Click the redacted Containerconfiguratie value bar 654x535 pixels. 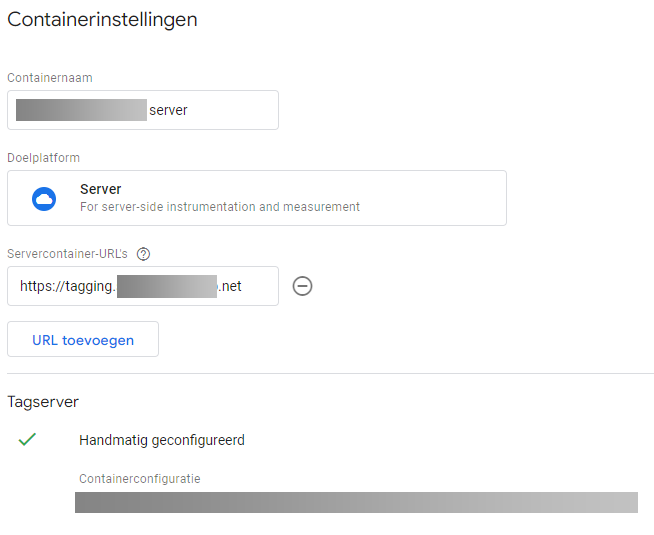[x=356, y=502]
